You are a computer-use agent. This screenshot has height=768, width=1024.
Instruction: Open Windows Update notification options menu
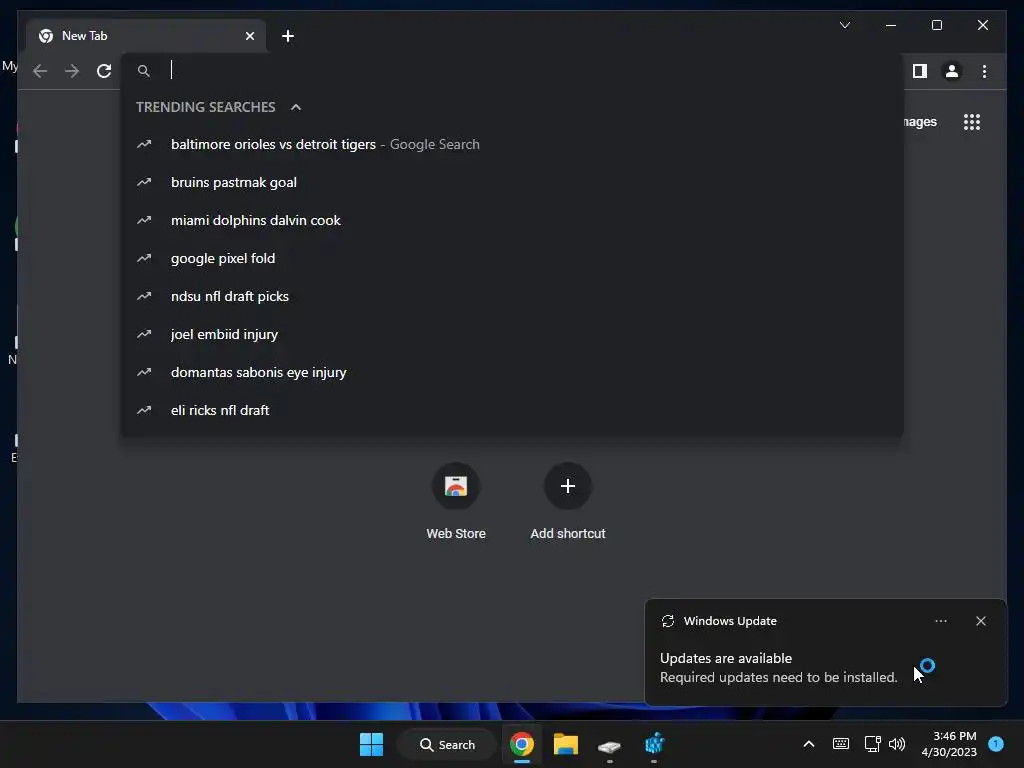pos(940,621)
